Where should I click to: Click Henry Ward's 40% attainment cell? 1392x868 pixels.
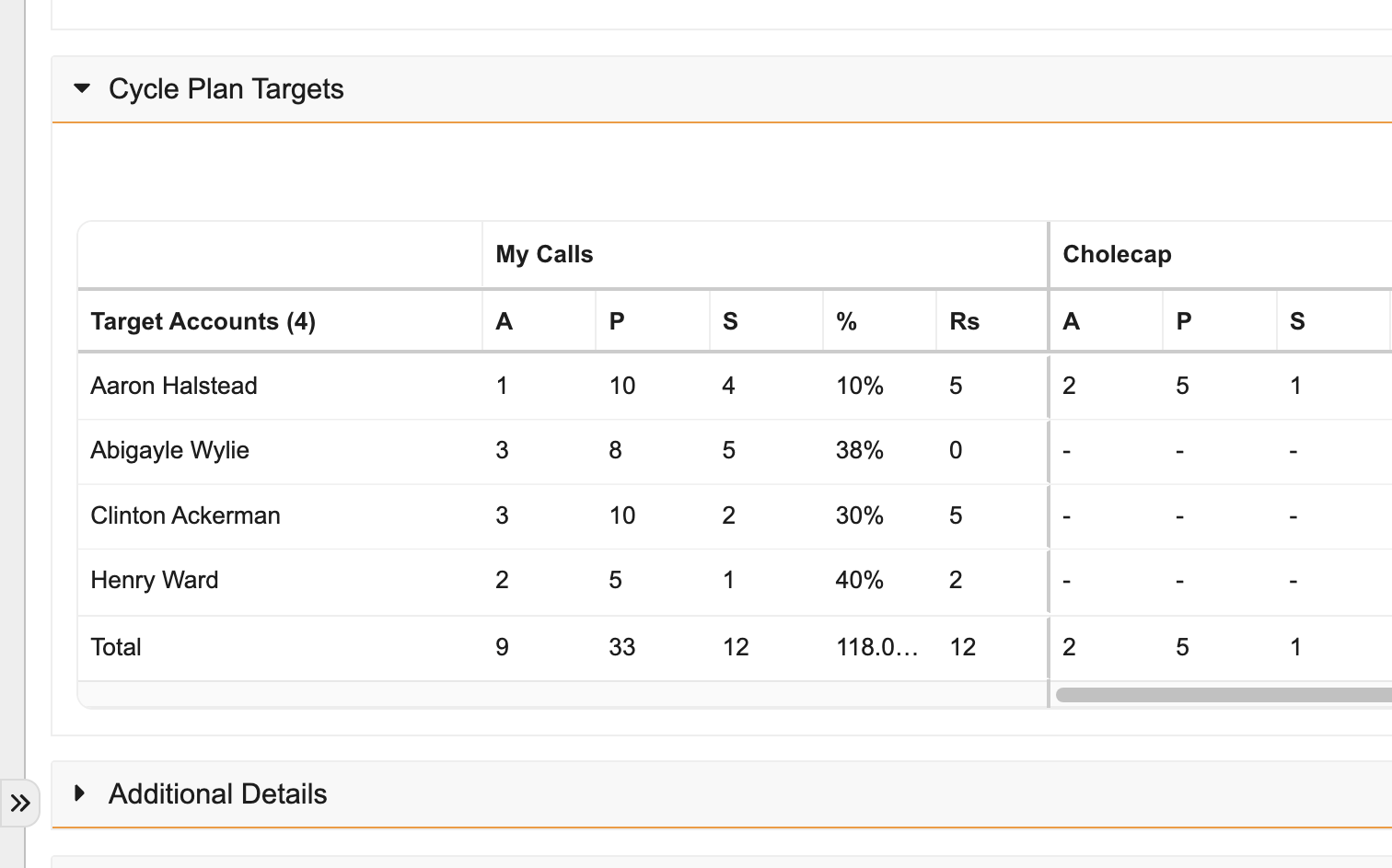click(859, 580)
